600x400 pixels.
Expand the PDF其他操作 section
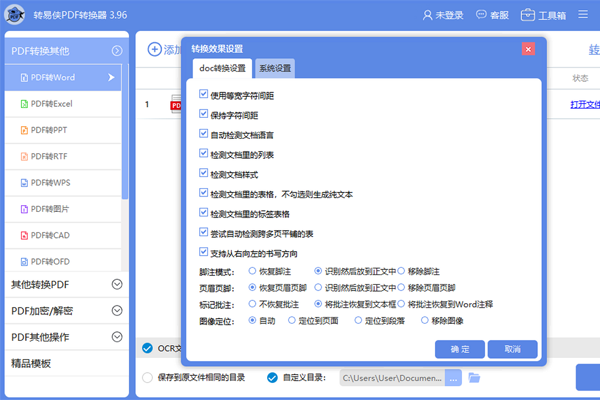(117, 337)
